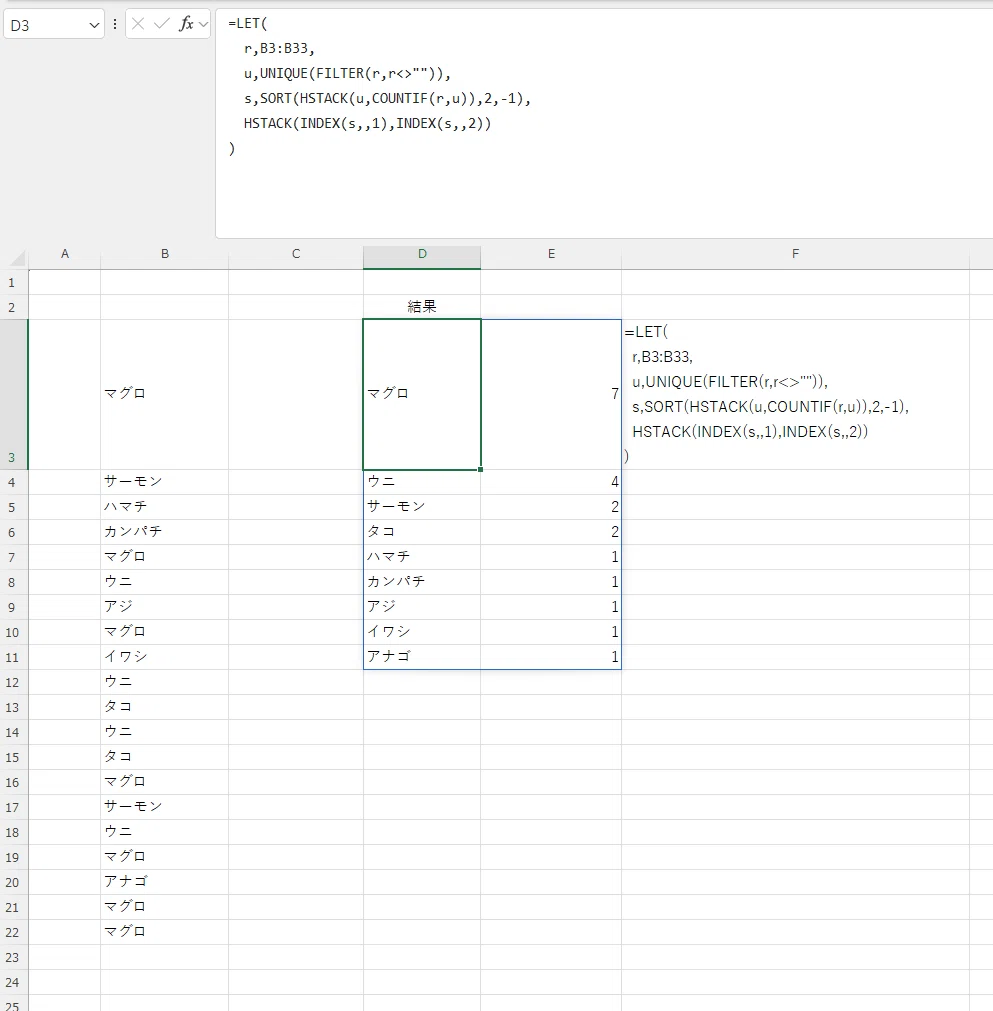This screenshot has width=993, height=1011.
Task: Click the fill handle of cell D3
Action: click(x=480, y=469)
